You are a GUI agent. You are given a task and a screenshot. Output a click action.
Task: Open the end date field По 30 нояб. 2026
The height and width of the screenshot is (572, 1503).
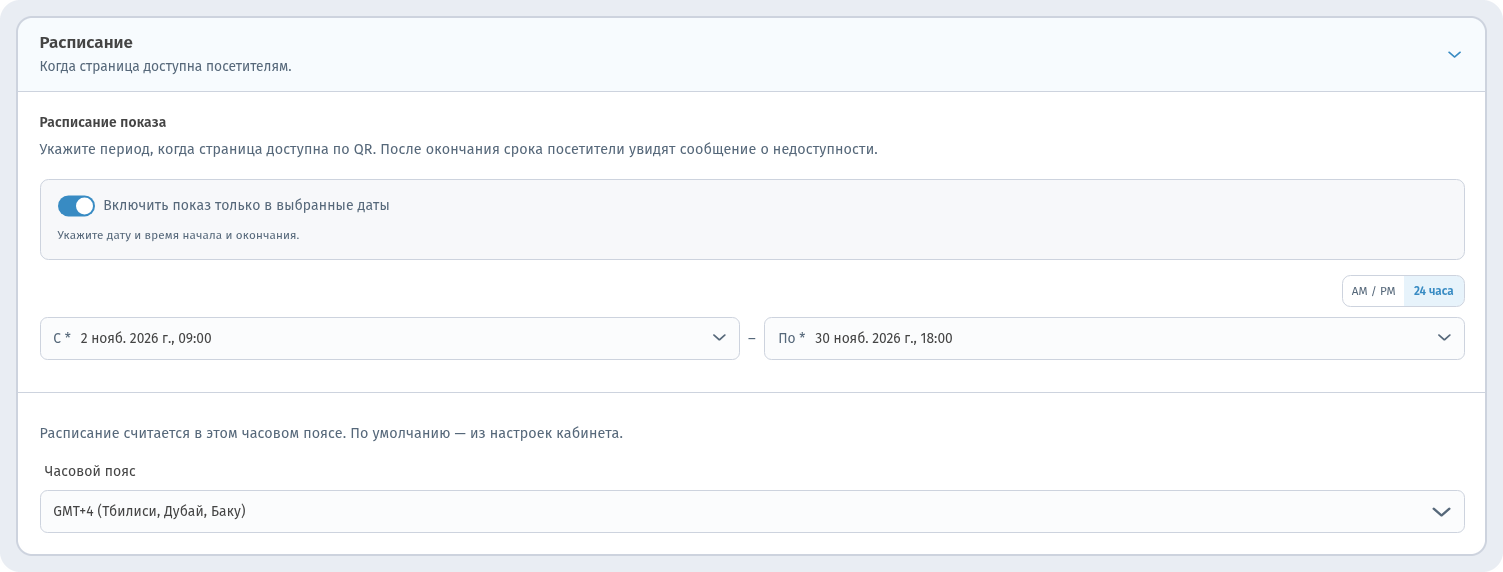pos(1114,339)
